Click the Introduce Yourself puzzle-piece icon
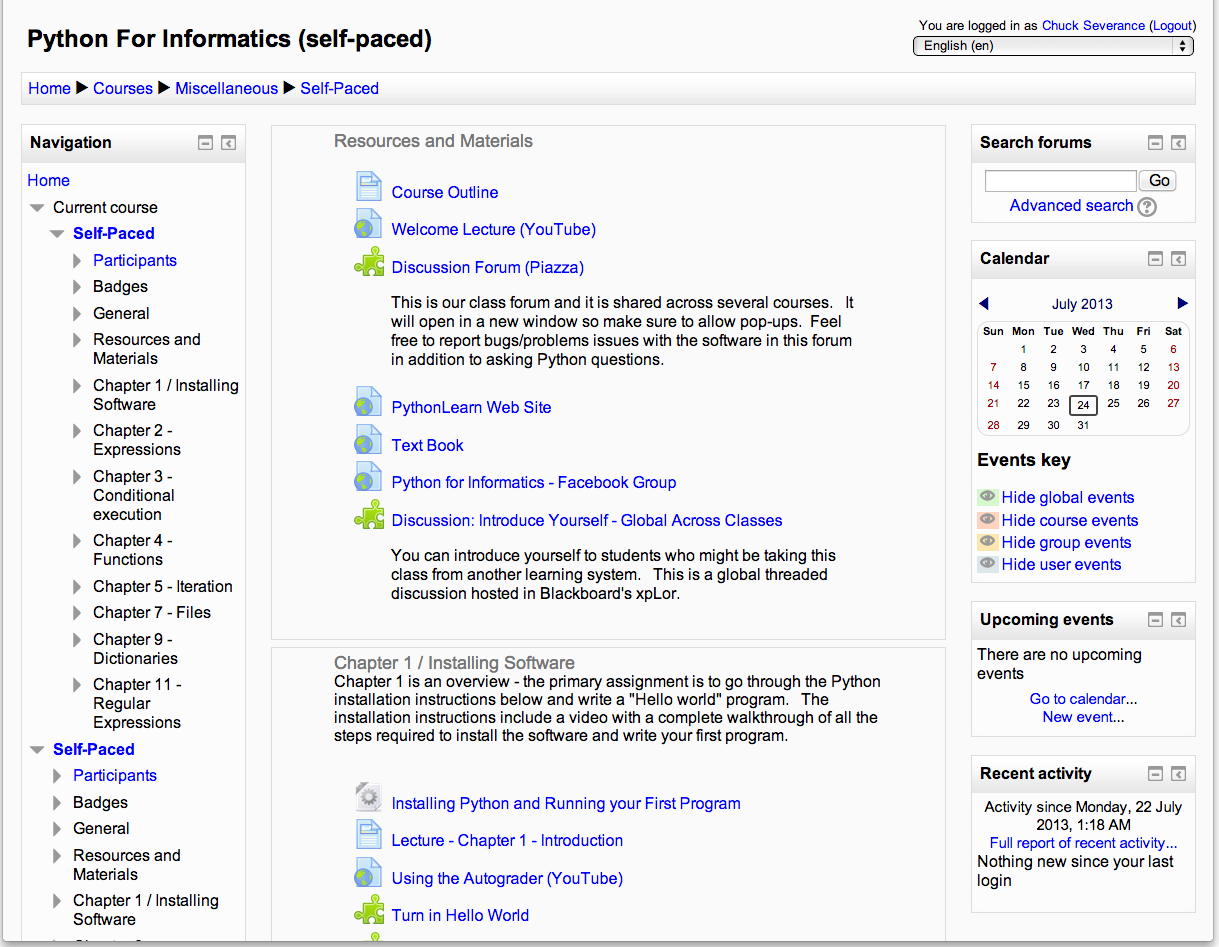This screenshot has height=947, width=1219. pos(369,516)
